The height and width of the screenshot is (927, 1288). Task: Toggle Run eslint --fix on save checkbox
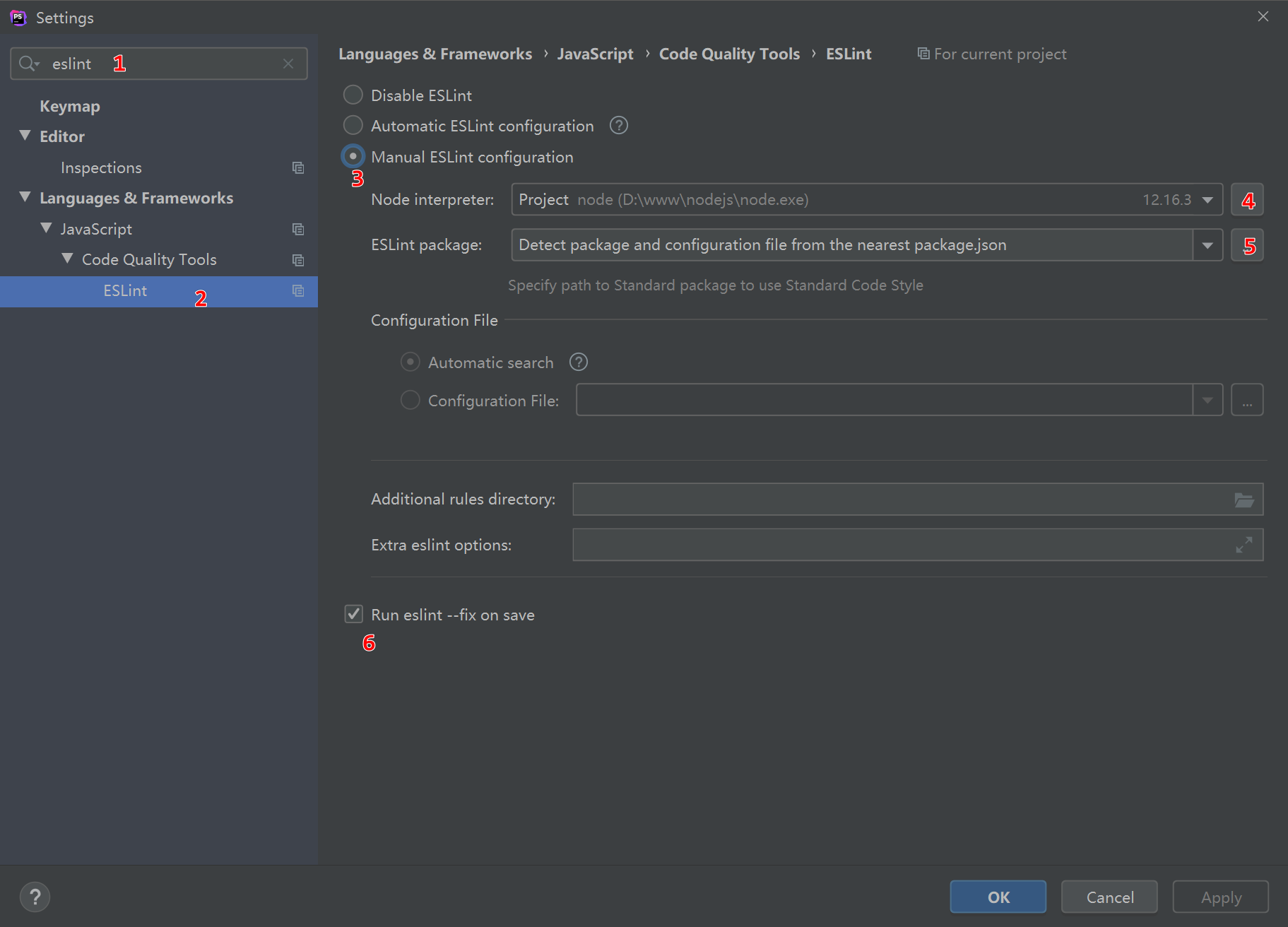pyautogui.click(x=354, y=614)
